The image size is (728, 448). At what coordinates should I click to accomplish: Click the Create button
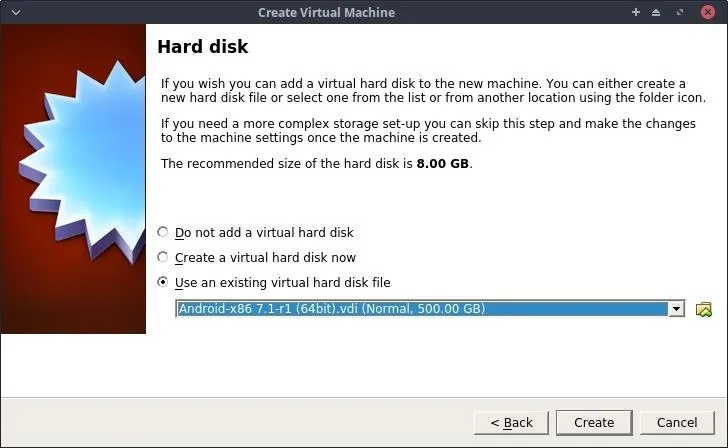click(594, 422)
